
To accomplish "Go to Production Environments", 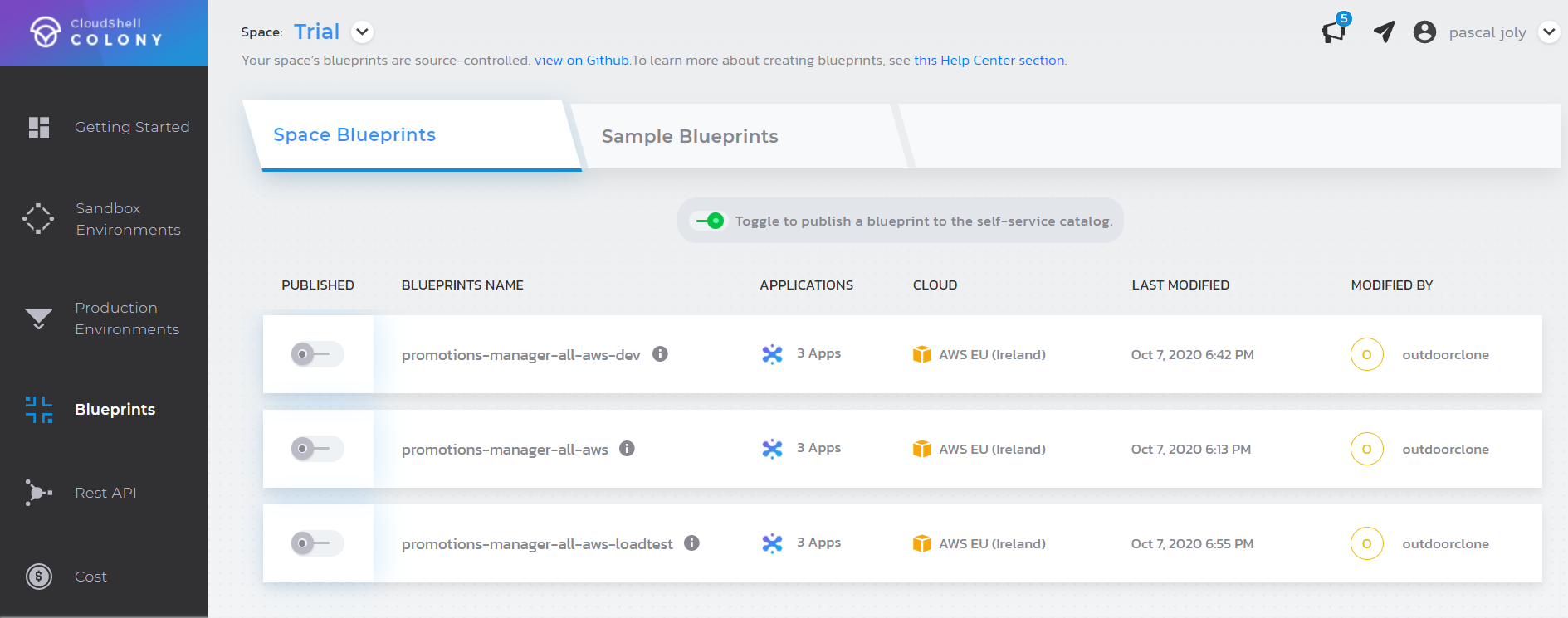I will (x=127, y=319).
